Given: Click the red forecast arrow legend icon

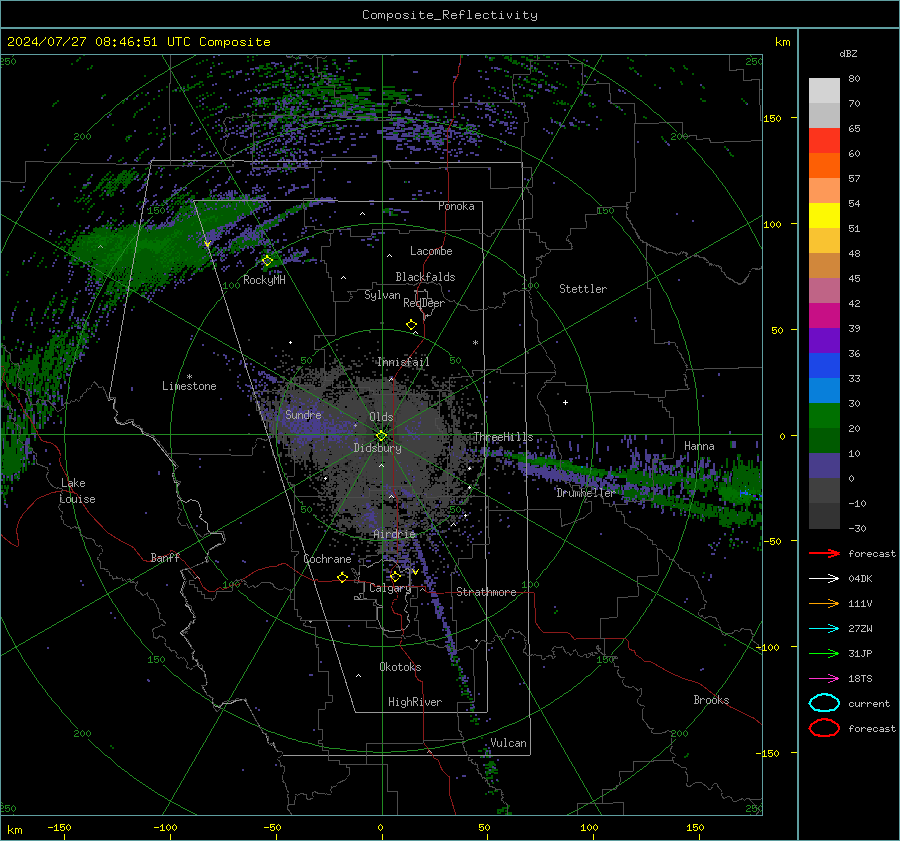Looking at the screenshot, I should click(x=824, y=553).
